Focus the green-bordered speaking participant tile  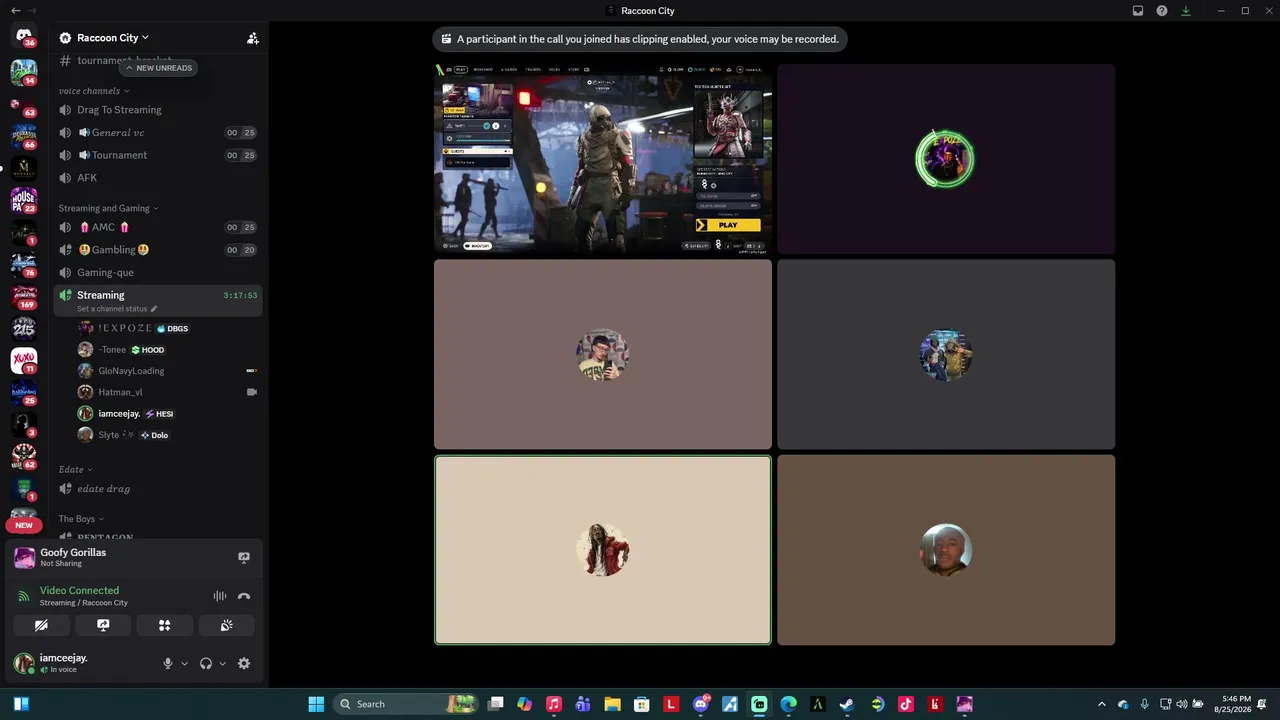[x=603, y=550]
